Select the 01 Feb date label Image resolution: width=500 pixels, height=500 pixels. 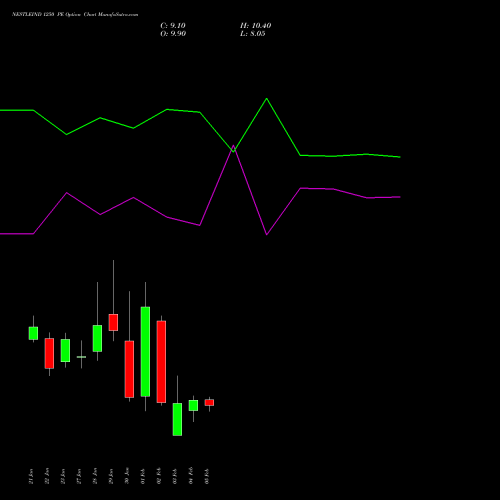(143, 476)
